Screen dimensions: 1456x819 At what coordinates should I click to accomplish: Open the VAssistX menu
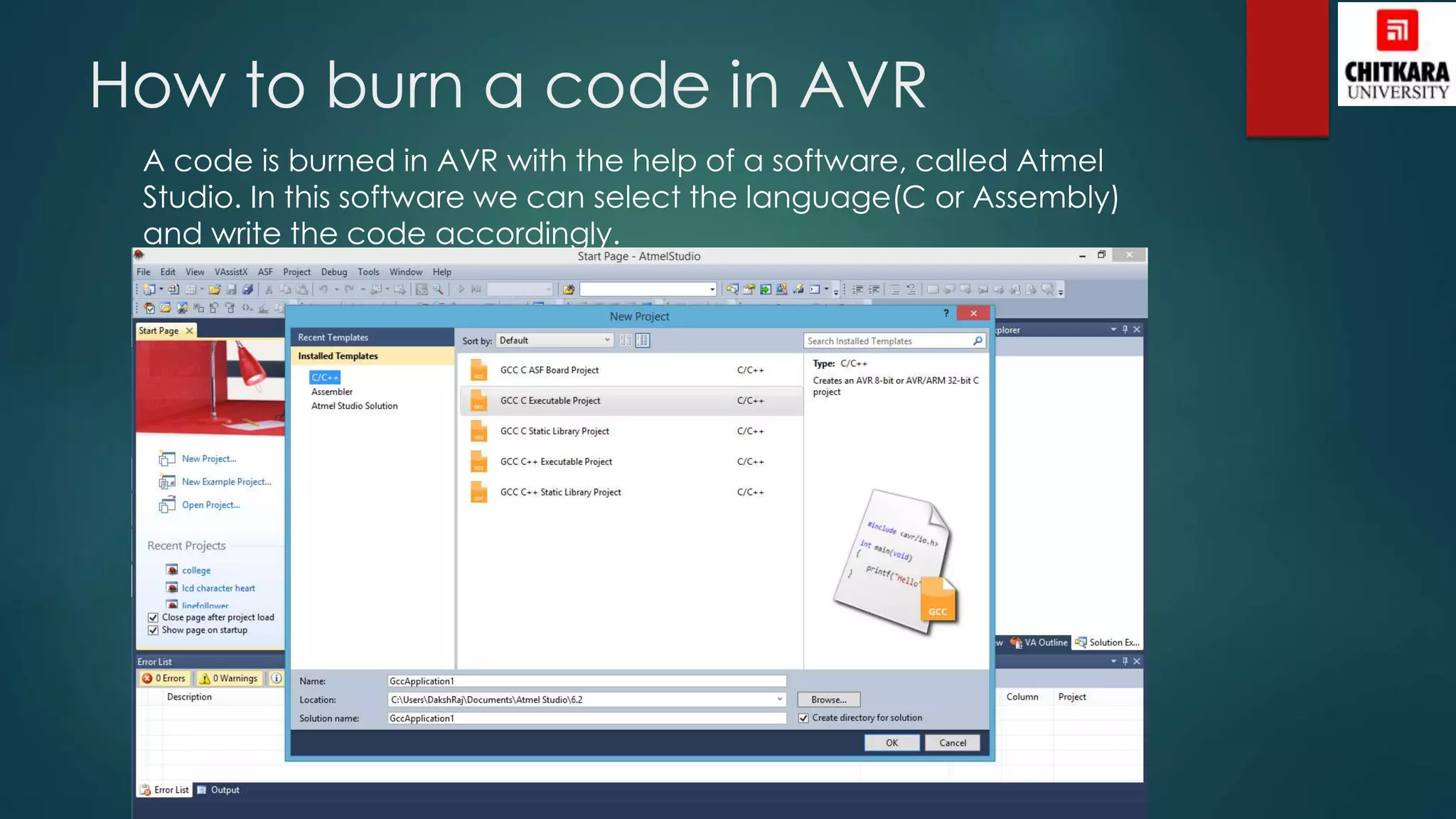[231, 272]
